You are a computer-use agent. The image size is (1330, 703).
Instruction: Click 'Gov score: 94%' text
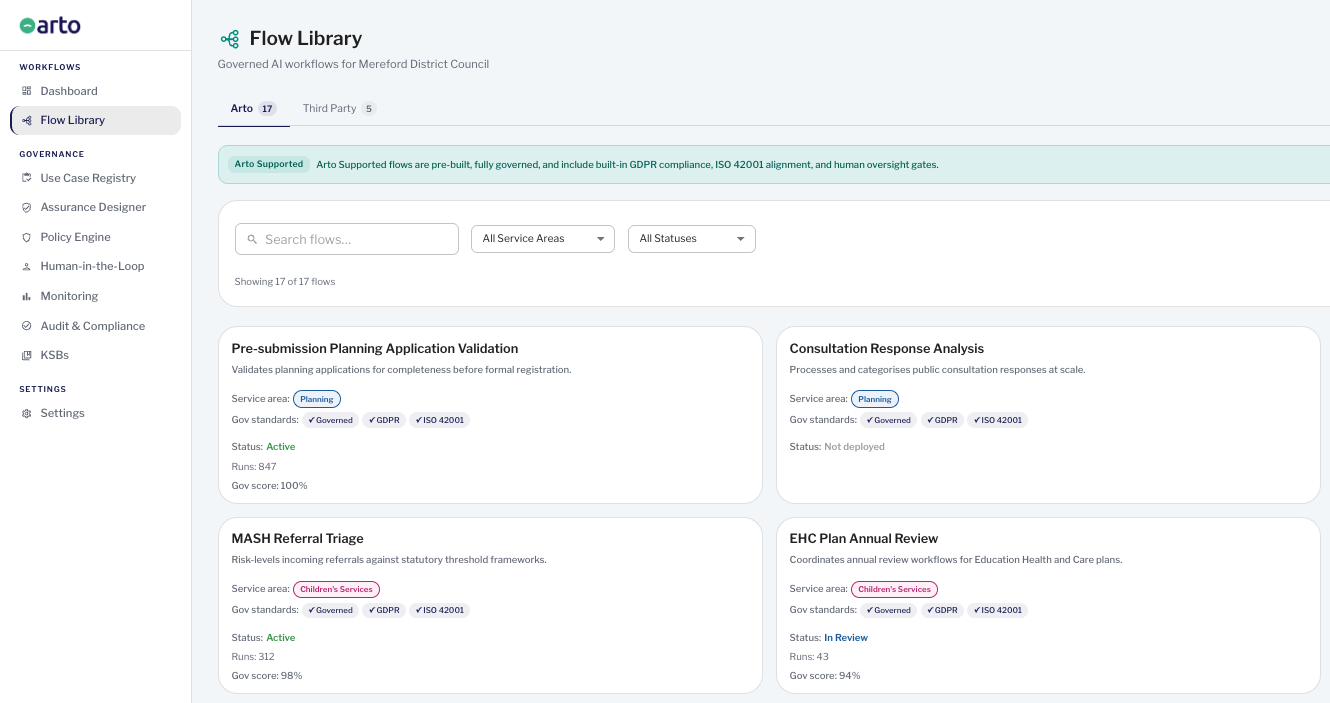pyautogui.click(x=825, y=676)
